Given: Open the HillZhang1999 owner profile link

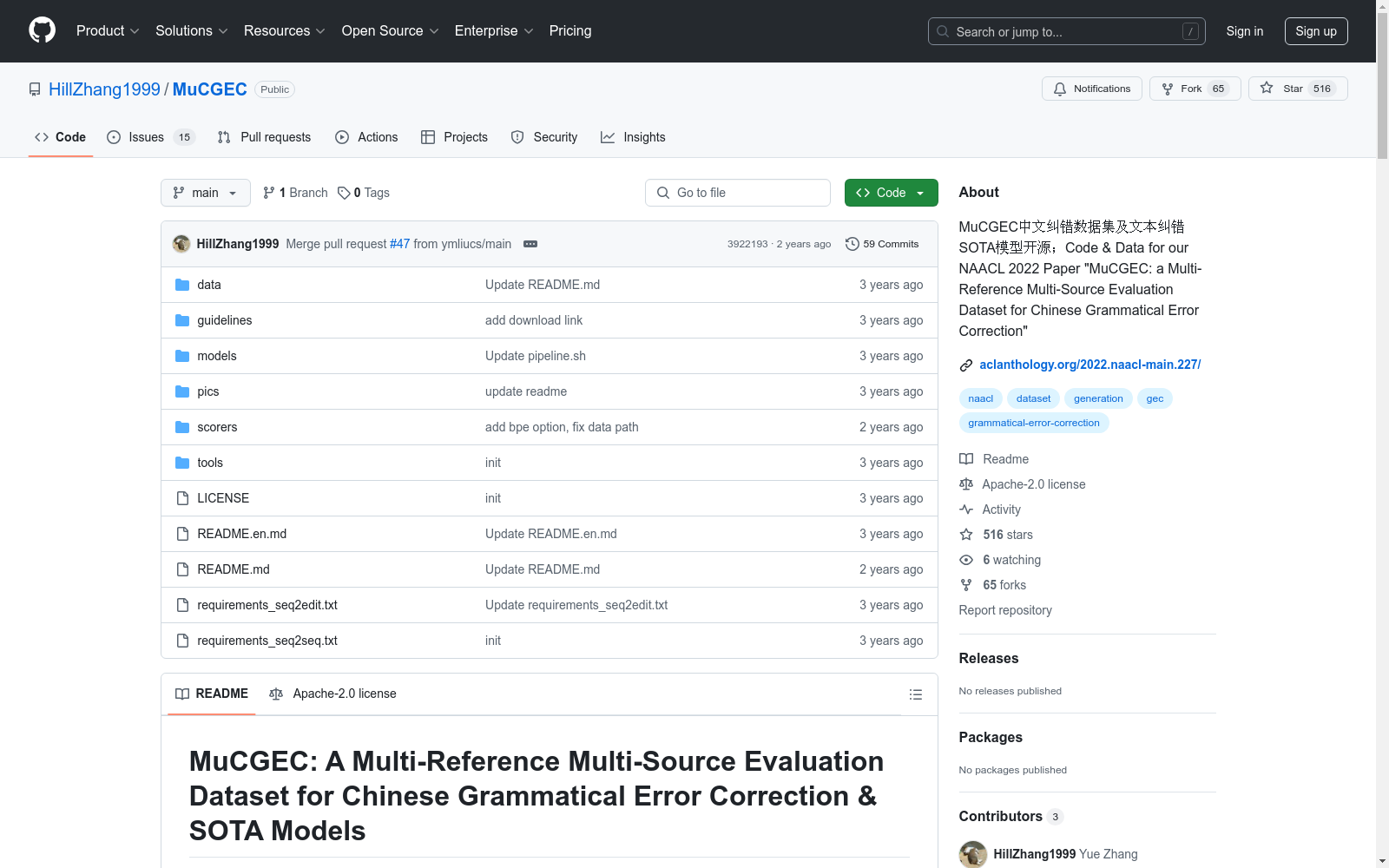Looking at the screenshot, I should click(x=104, y=89).
